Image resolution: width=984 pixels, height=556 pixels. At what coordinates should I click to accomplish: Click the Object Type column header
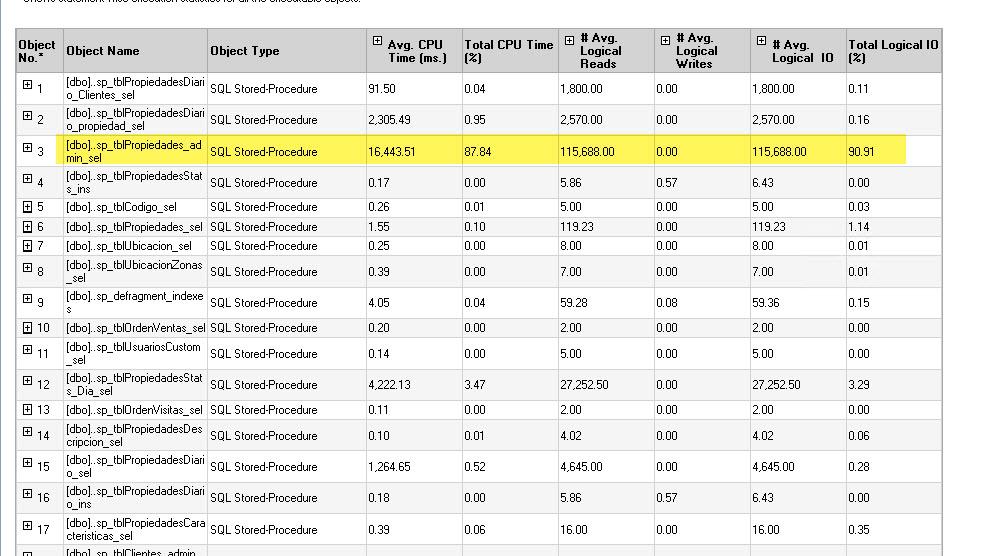pos(244,51)
